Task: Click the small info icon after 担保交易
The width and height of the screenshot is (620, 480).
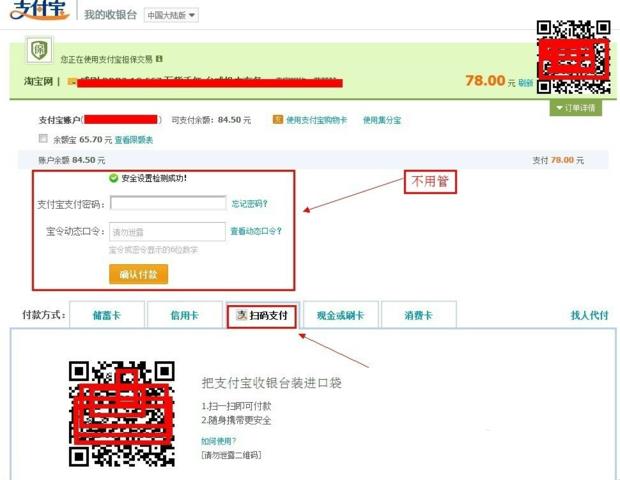Action: [159, 60]
